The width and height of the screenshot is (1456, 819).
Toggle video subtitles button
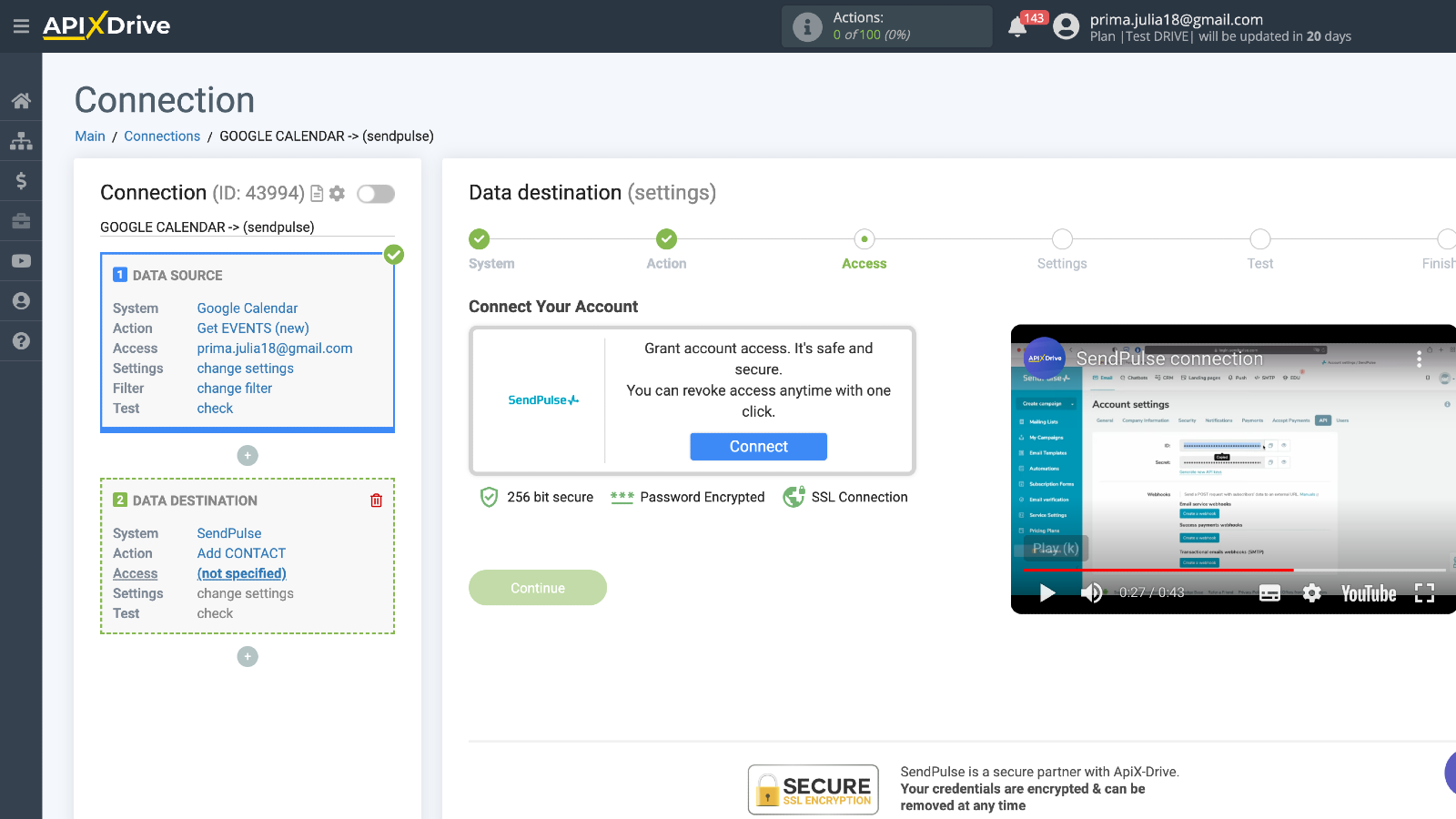point(1269,593)
